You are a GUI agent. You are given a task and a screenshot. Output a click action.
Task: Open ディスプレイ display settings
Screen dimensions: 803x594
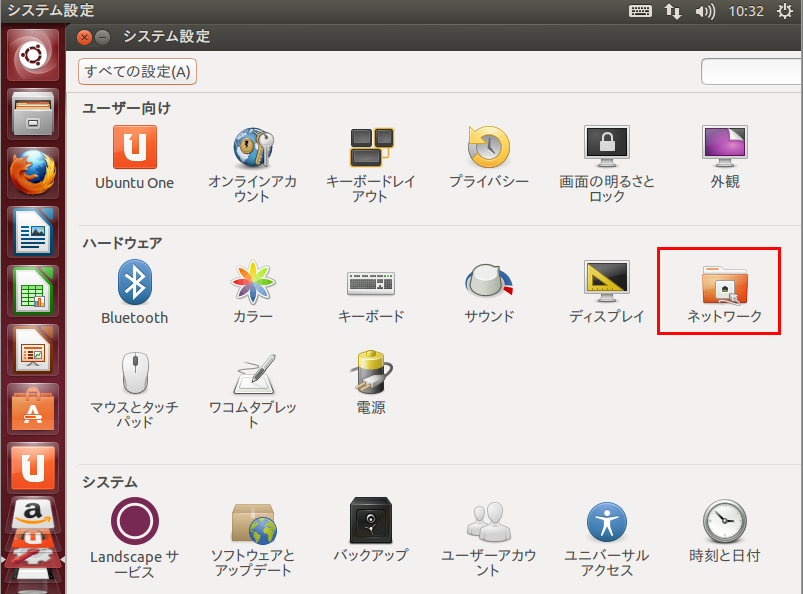point(607,292)
